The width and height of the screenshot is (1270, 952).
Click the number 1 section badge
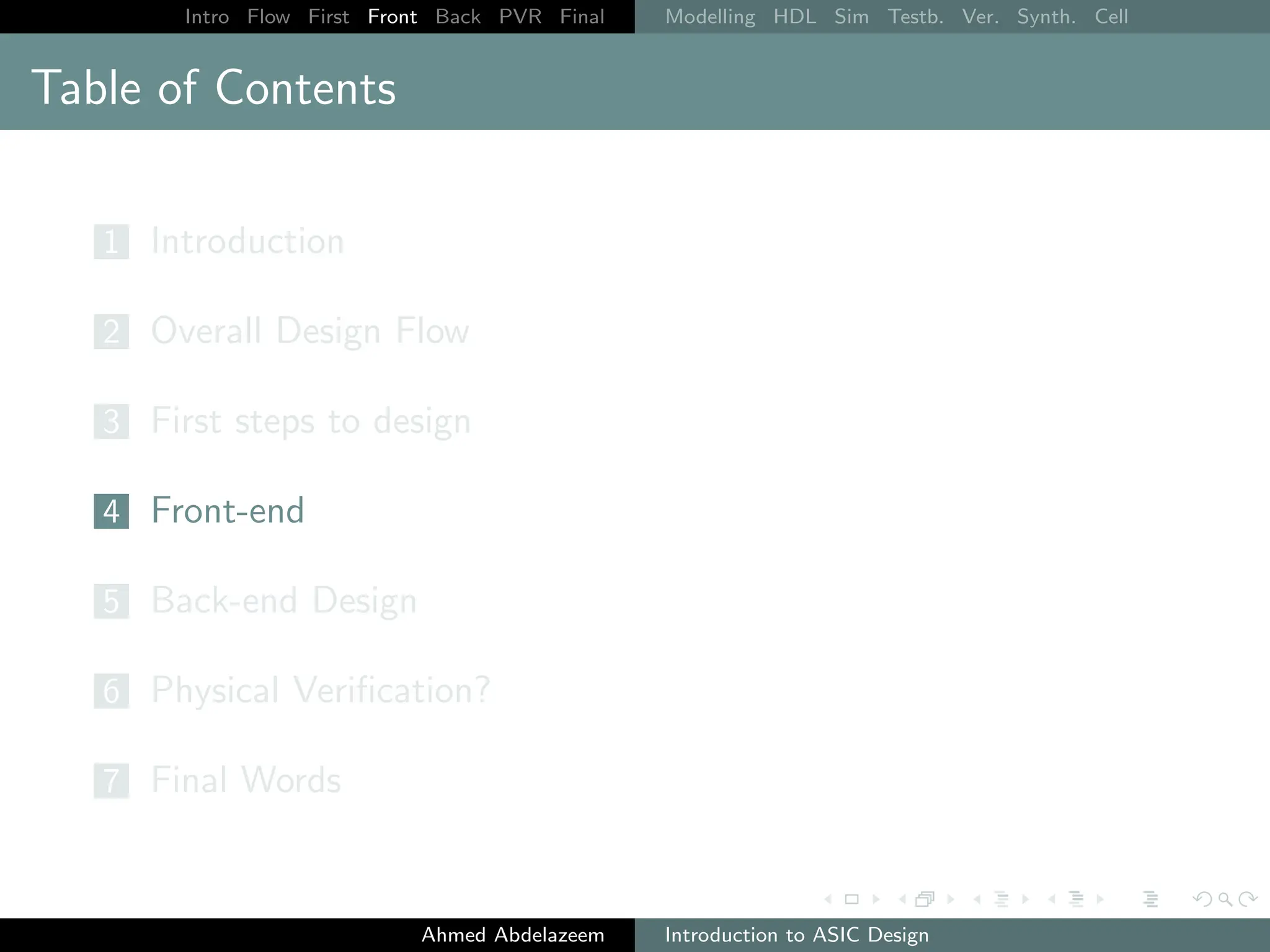click(112, 242)
